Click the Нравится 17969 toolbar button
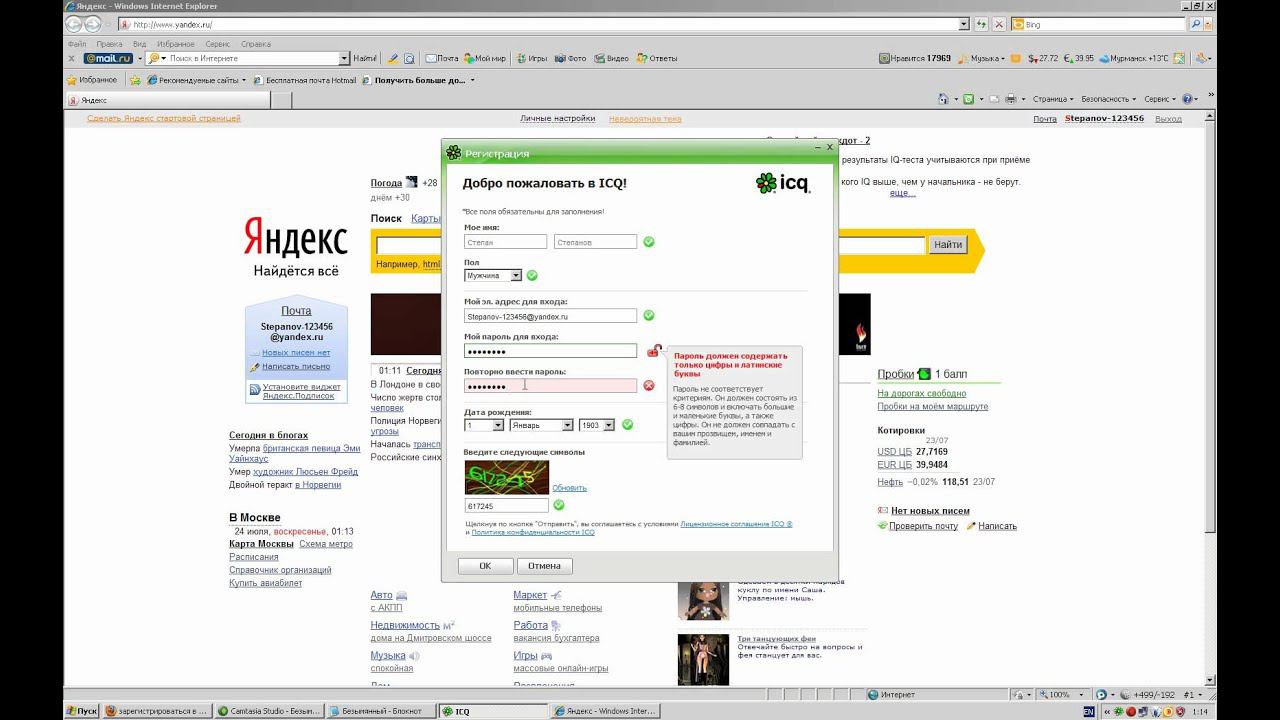1280x720 pixels. coord(915,58)
